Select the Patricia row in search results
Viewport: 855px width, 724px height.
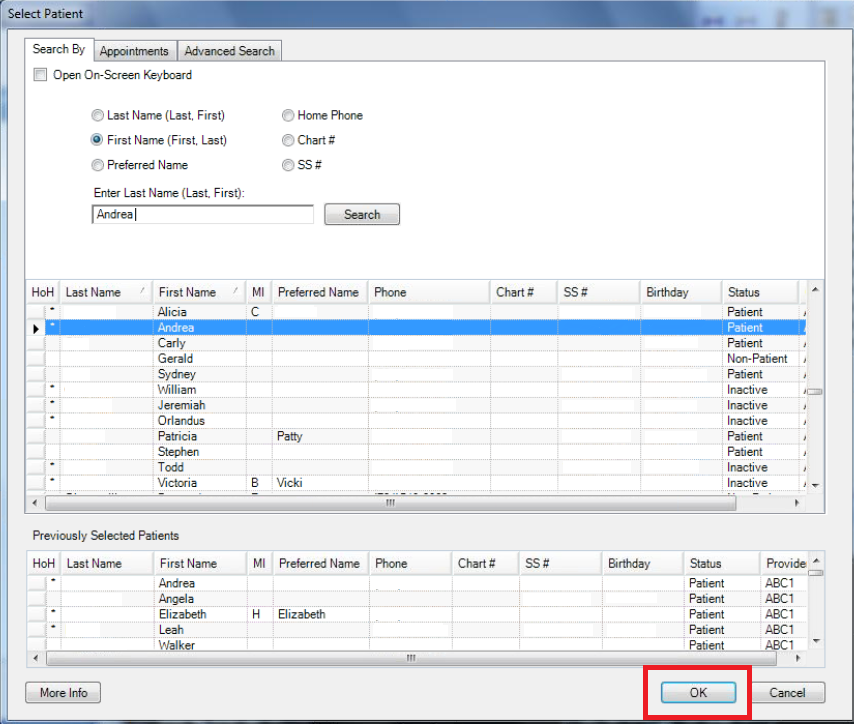178,436
